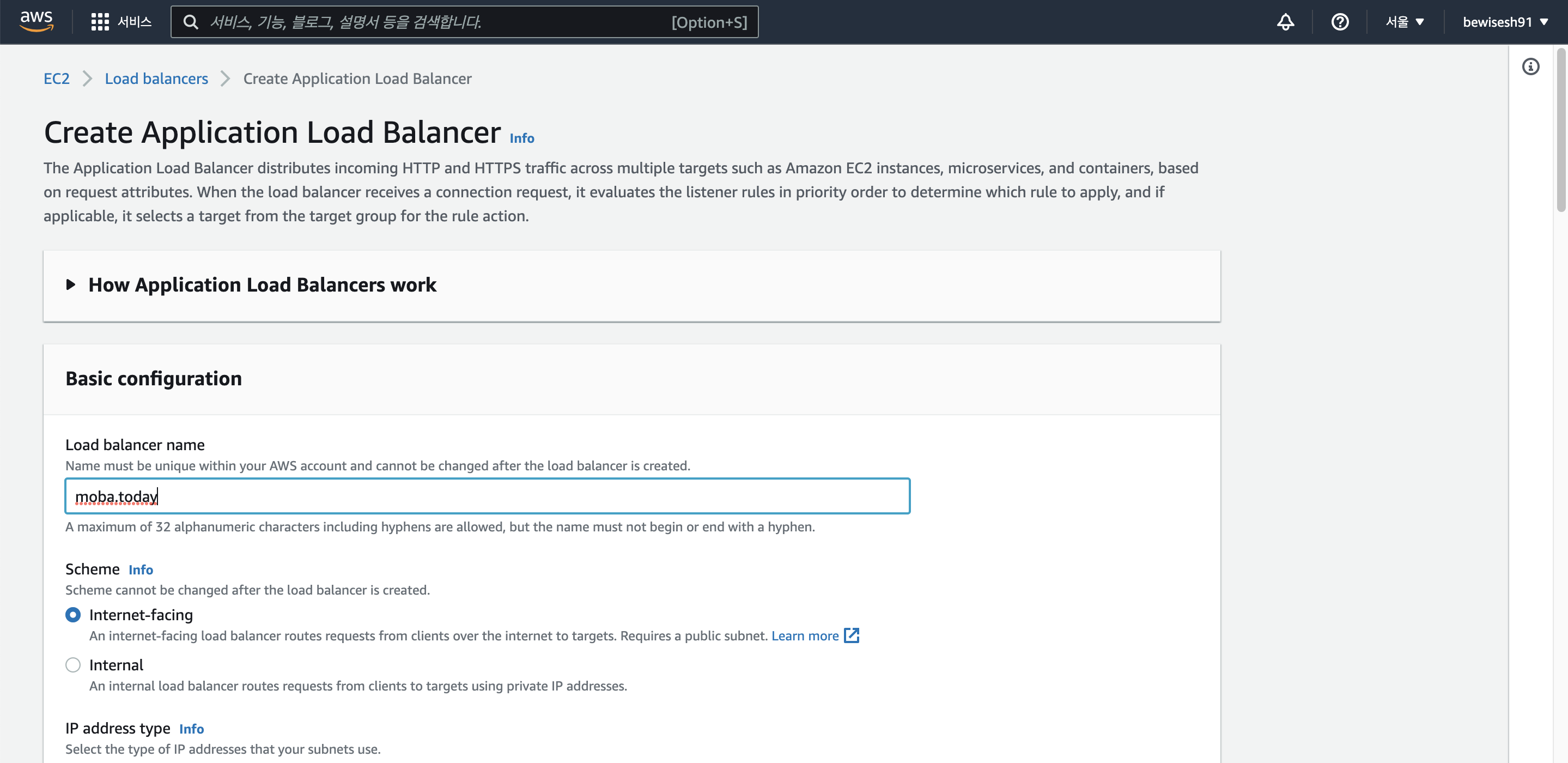The width and height of the screenshot is (1568, 763).
Task: Click Create Application Load Balancer breadcrumb text
Action: 357,78
